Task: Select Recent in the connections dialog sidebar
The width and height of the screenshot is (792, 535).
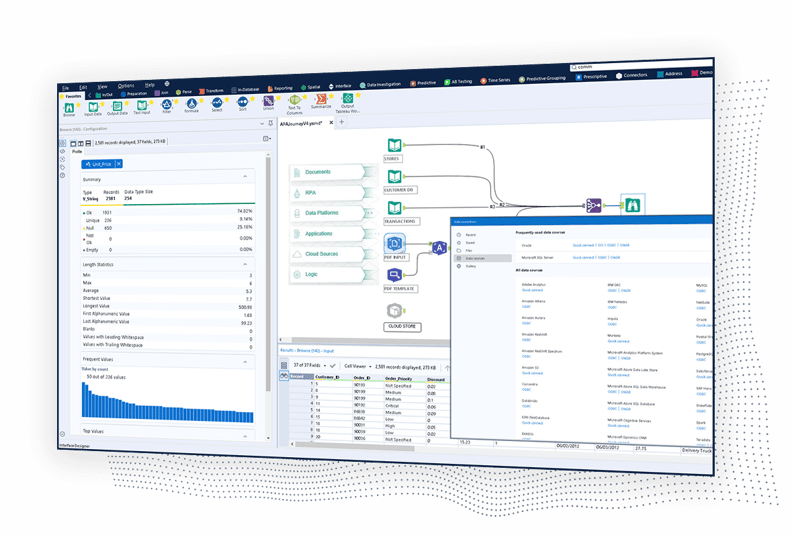Action: tap(470, 235)
